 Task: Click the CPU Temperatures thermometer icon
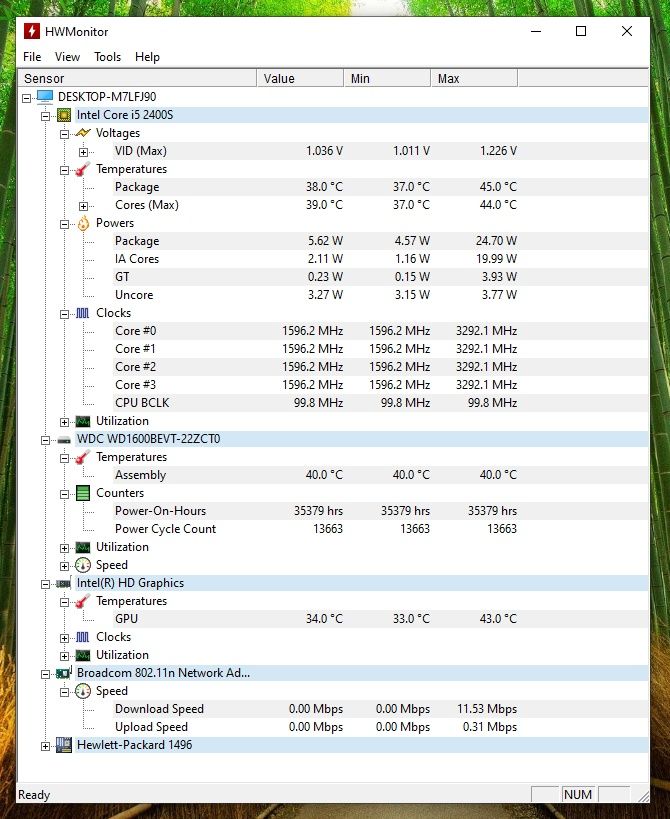[x=83, y=169]
